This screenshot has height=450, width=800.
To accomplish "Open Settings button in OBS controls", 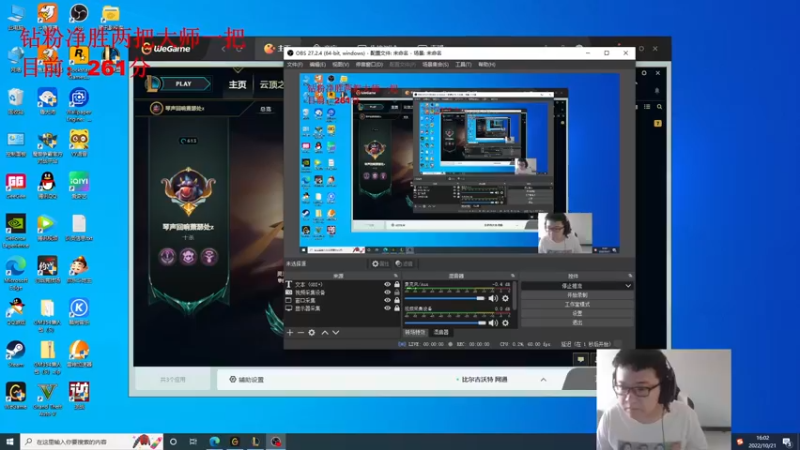I will click(577, 313).
